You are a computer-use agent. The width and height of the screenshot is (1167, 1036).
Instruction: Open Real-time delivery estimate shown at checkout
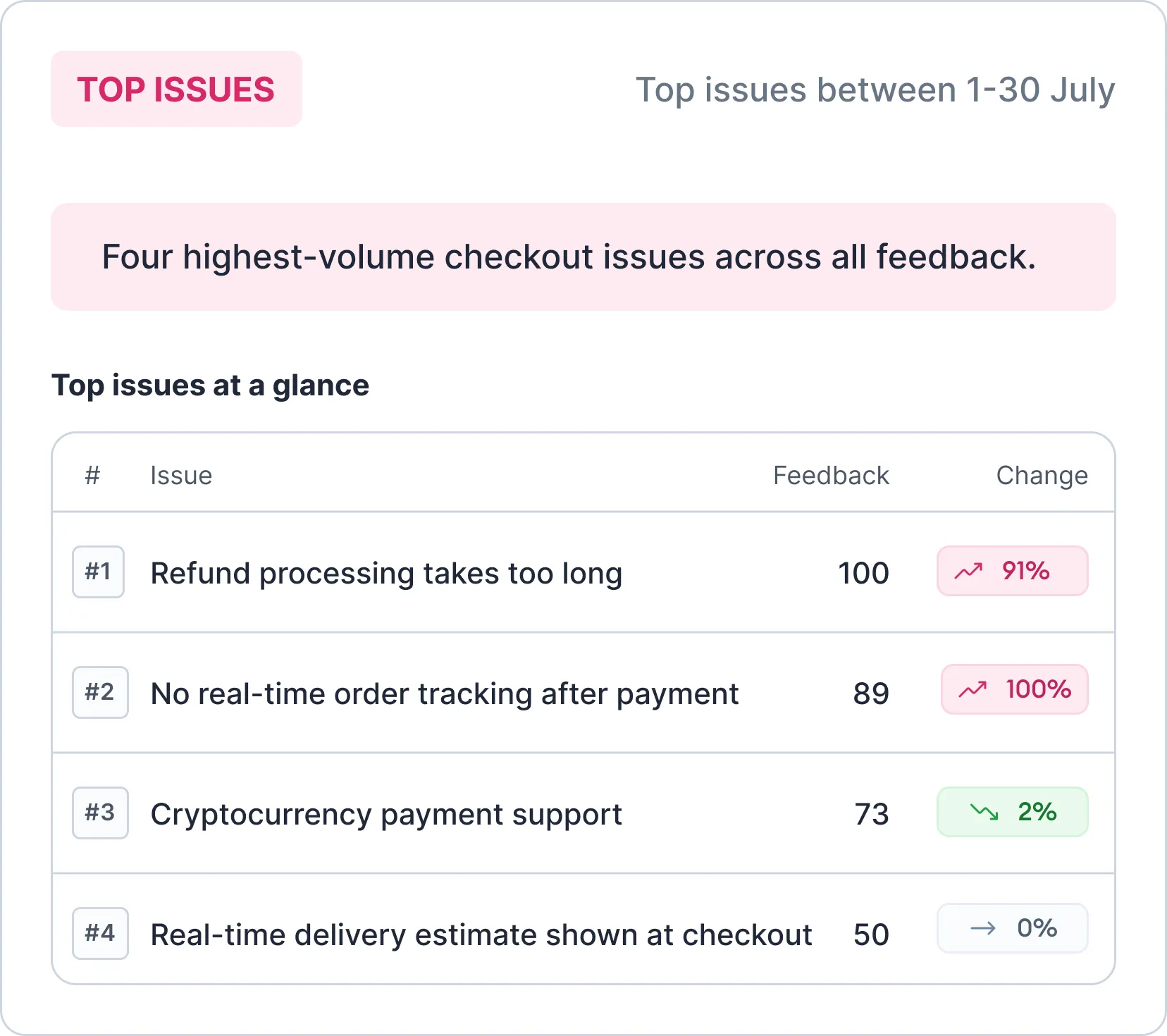(481, 935)
